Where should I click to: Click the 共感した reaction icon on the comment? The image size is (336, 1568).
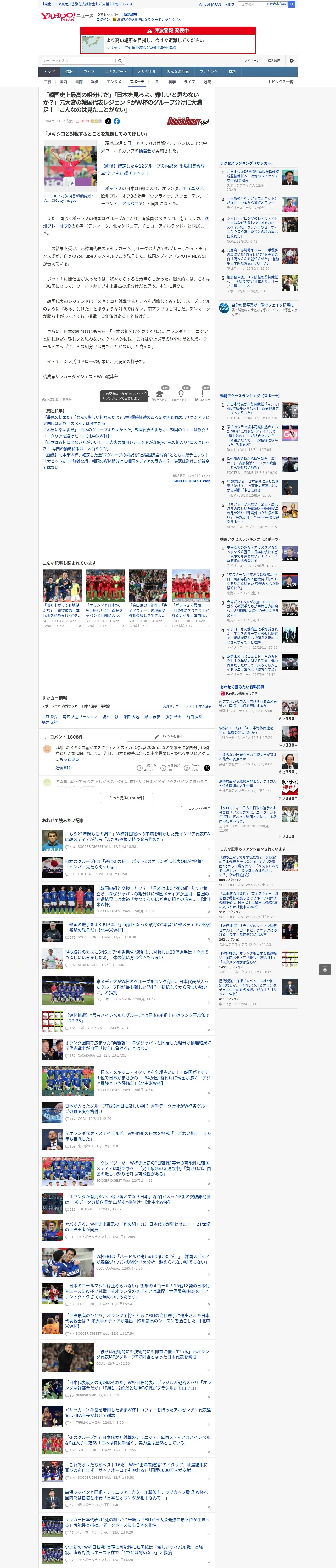pos(140,768)
